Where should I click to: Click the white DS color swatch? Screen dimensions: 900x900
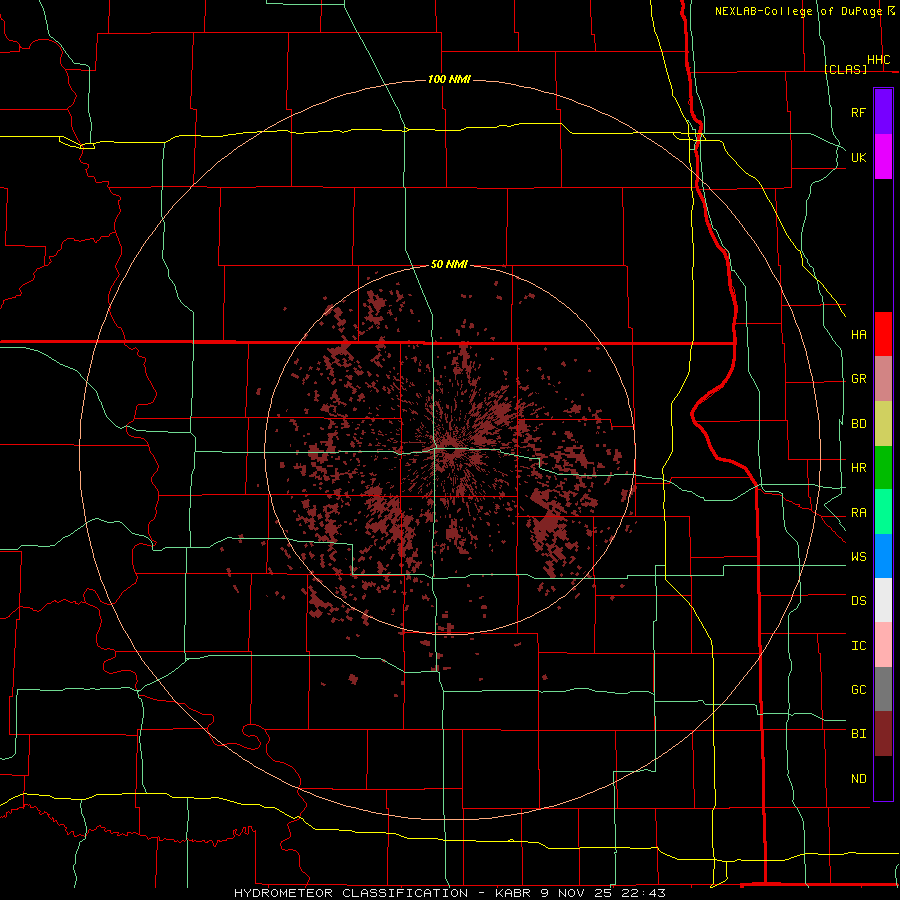coord(883,600)
